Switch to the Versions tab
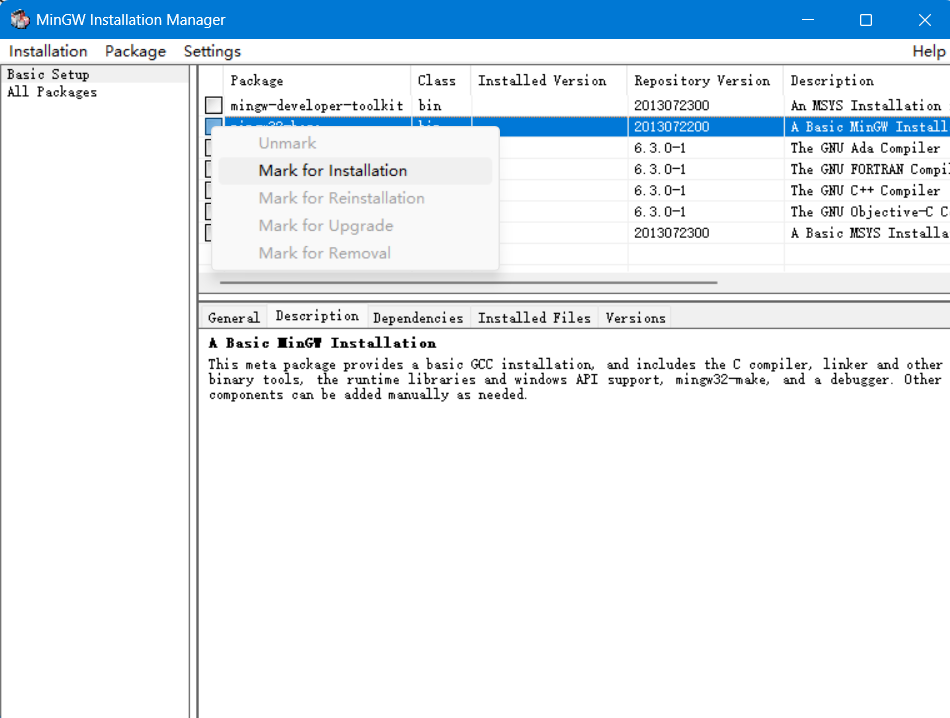Viewport: 950px width, 718px height. [636, 317]
